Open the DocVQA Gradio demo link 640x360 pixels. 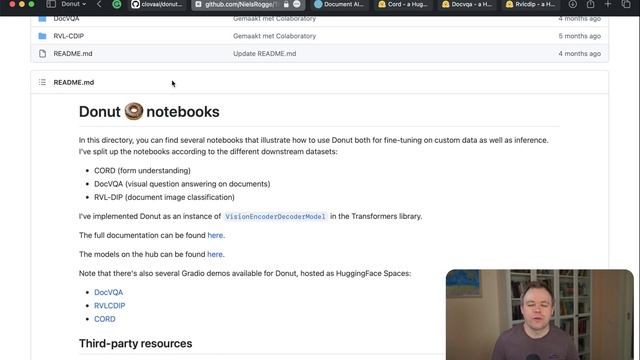(108, 292)
